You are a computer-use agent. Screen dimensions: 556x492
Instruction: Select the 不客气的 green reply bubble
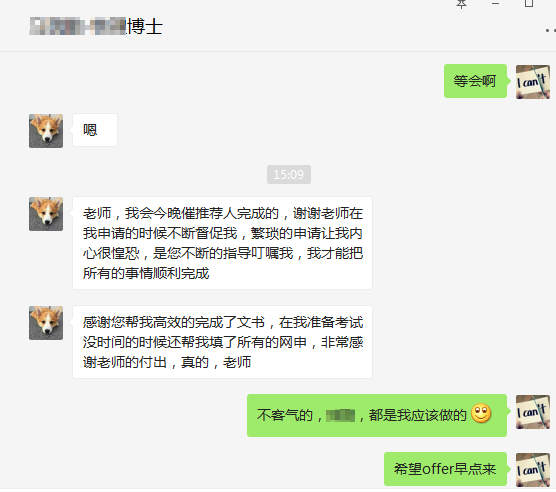point(377,415)
